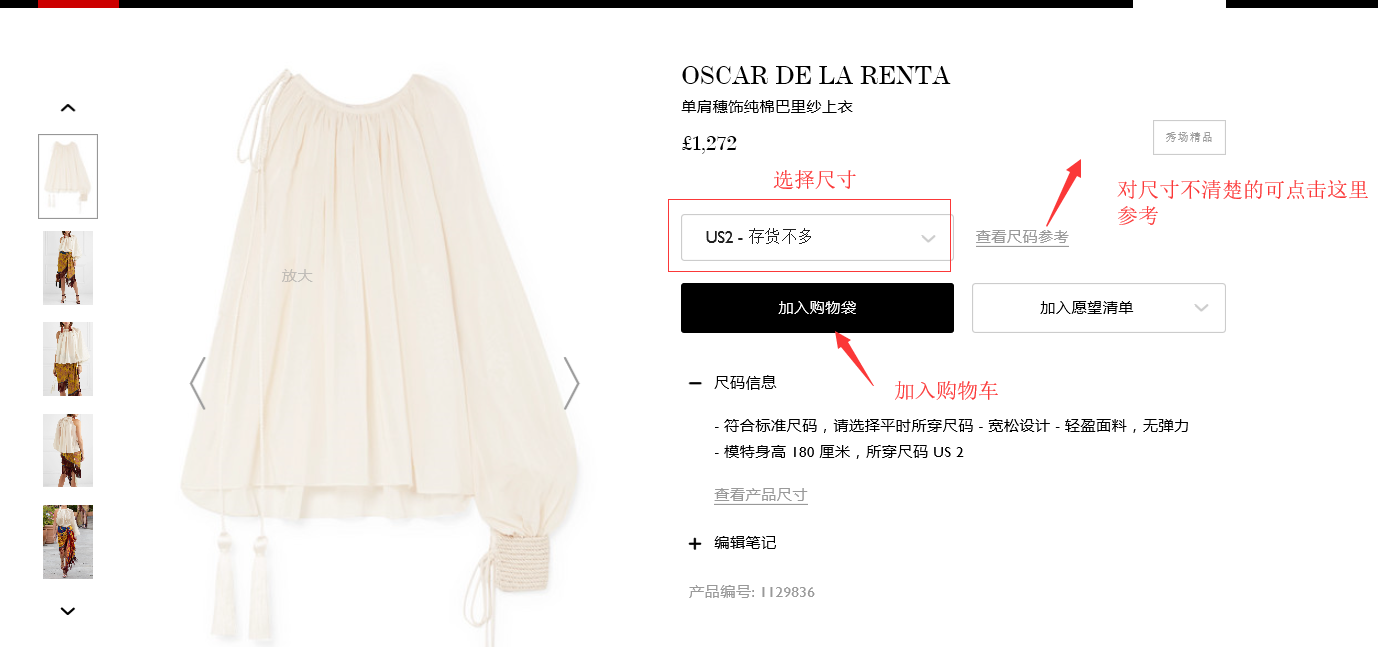The image size is (1378, 647).
Task: Select first thumbnail of white blouse
Action: coord(68,176)
